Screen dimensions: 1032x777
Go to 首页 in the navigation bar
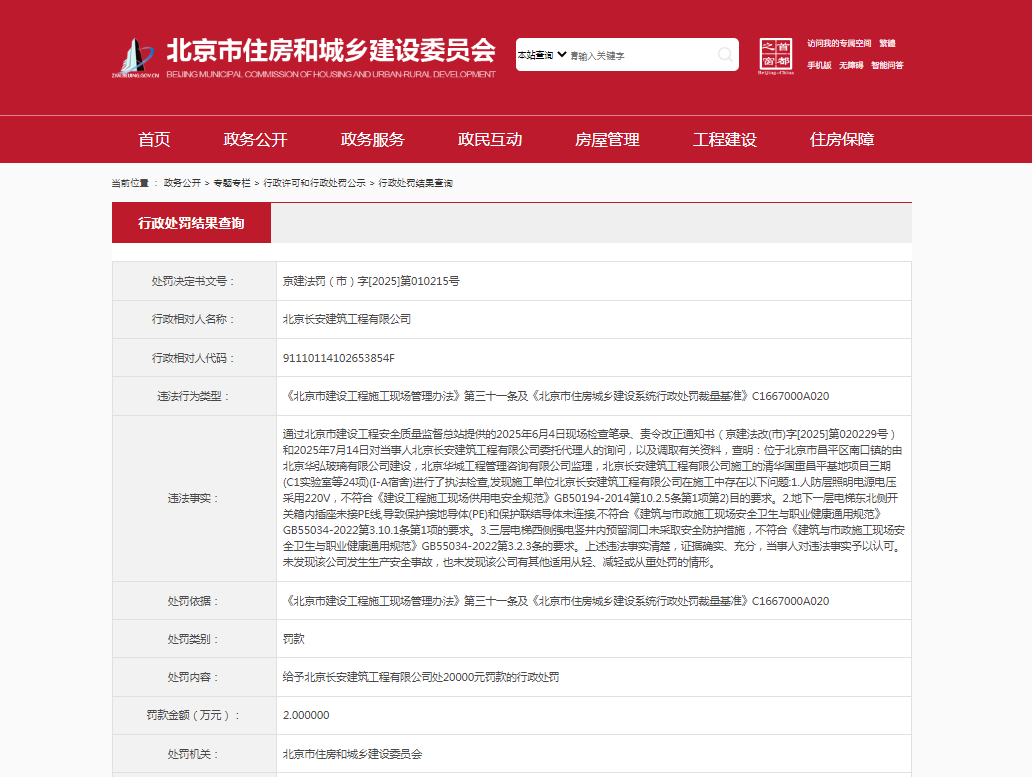click(x=154, y=140)
